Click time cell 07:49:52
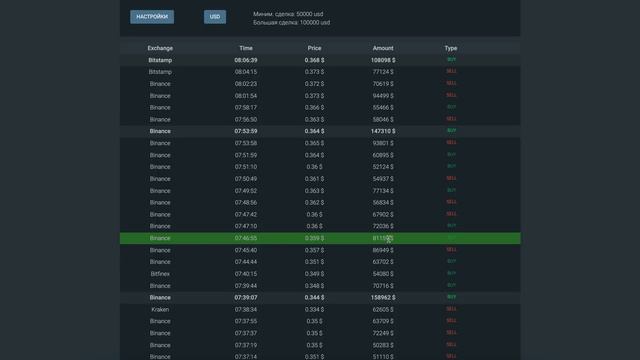640x360 pixels. click(x=246, y=191)
